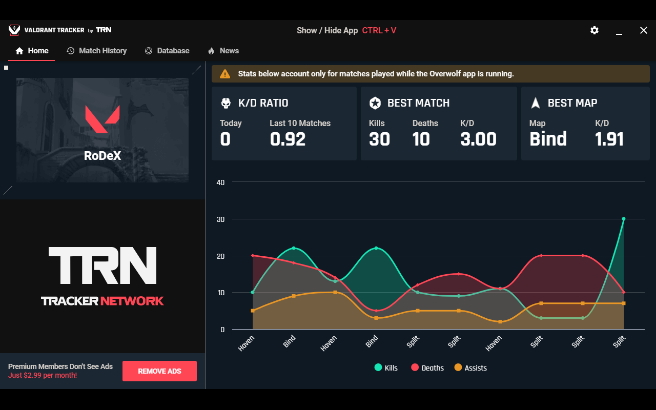Open the Database tab
Viewport: 656px width, 410px height.
pos(167,50)
